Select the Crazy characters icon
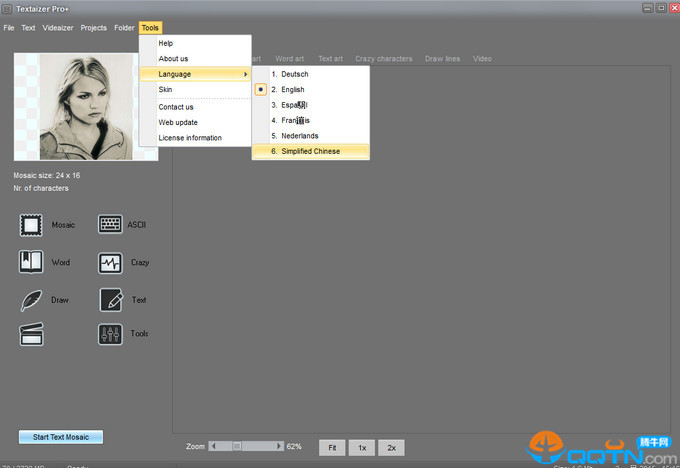 click(110, 263)
